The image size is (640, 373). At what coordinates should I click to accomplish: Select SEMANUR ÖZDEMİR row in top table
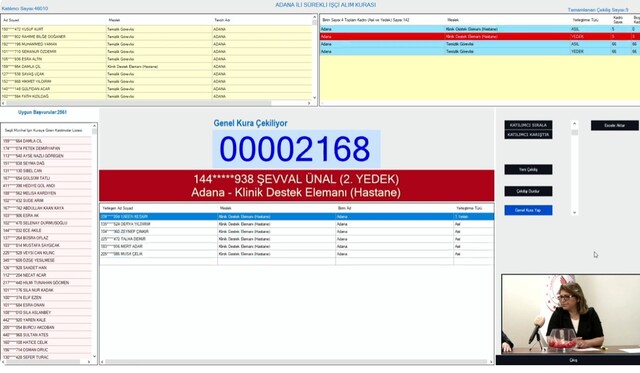click(x=156, y=52)
